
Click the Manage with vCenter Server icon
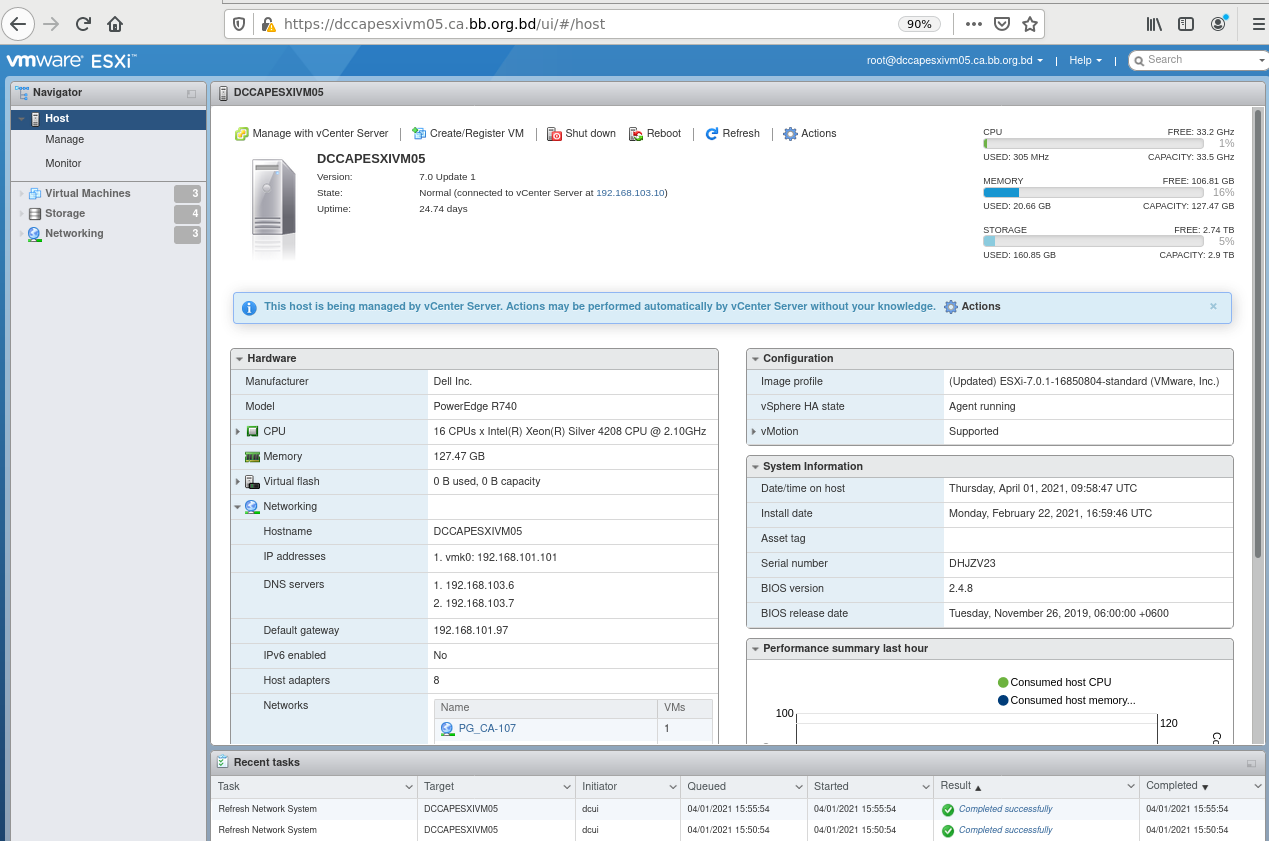coord(242,134)
